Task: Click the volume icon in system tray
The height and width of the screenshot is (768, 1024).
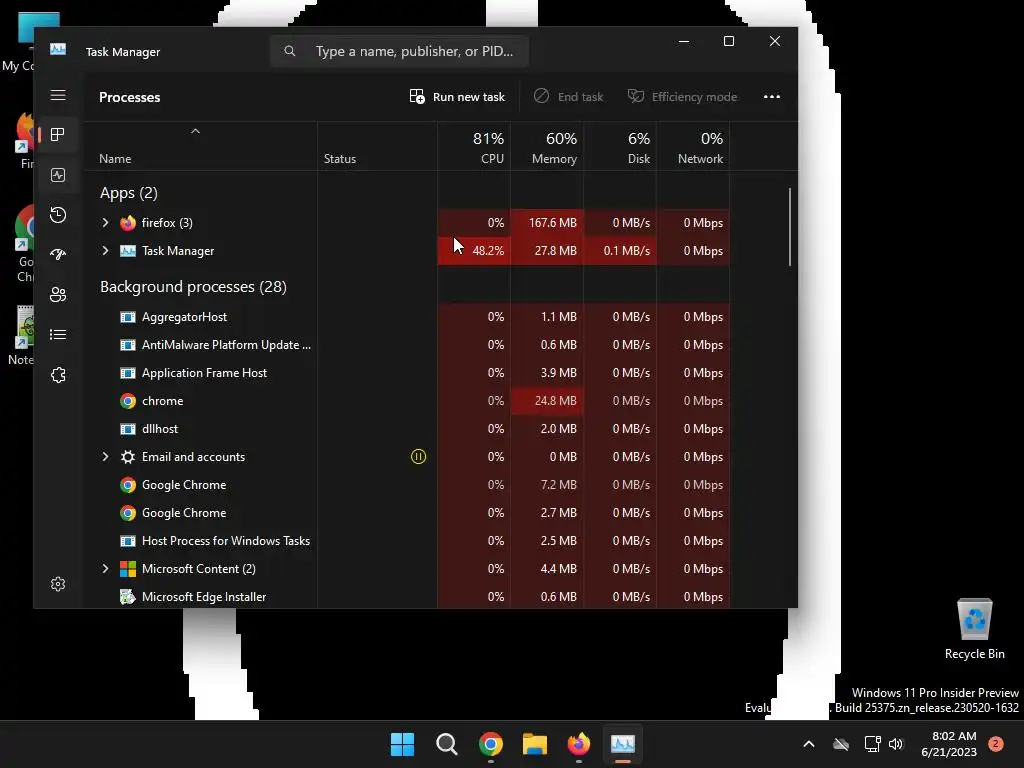Action: tap(896, 744)
